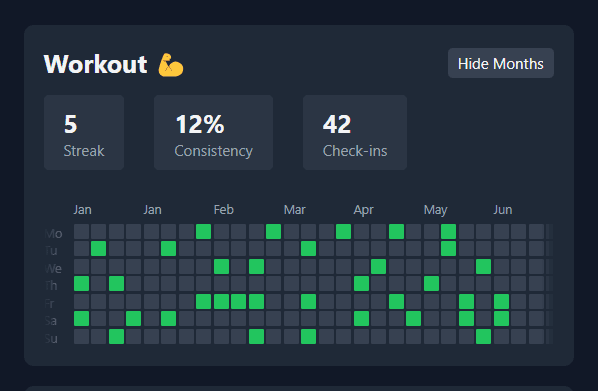Screen dimensions: 598x391
Task: Select the Workout heading text
Action: click(95, 64)
